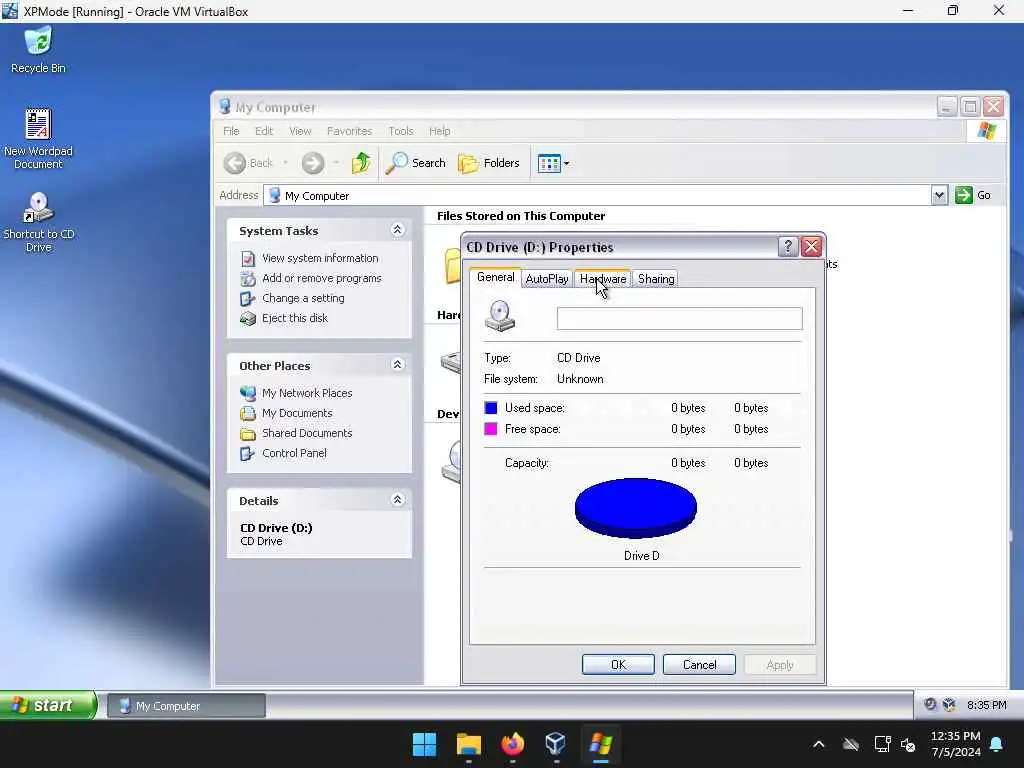
Task: Open the File menu
Action: pyautogui.click(x=231, y=131)
